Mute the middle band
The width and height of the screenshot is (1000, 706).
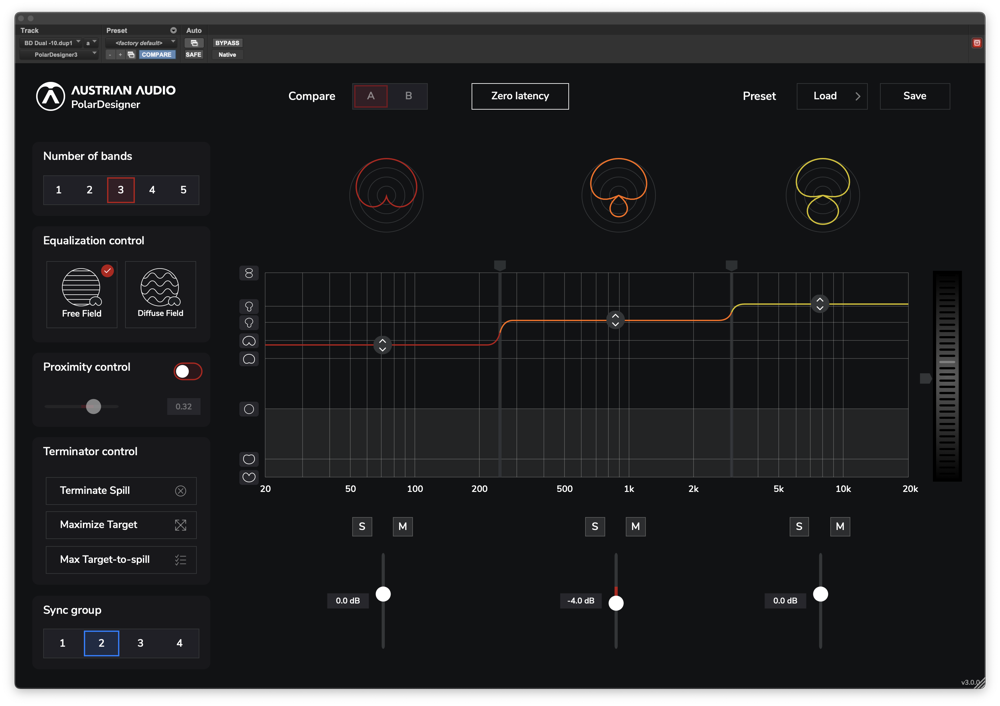(635, 527)
